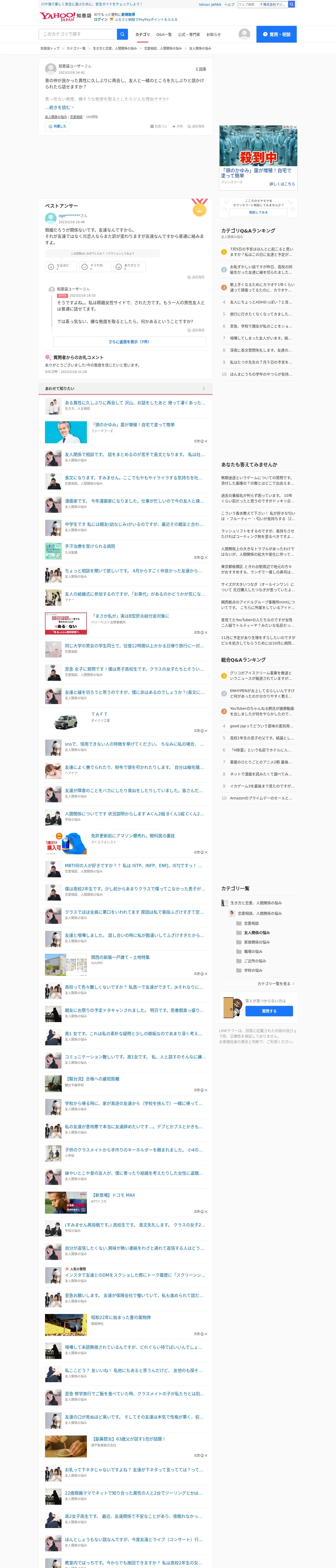Open 友人関係の悩み in category list
Screen dimensions: 336x1568
point(257,932)
